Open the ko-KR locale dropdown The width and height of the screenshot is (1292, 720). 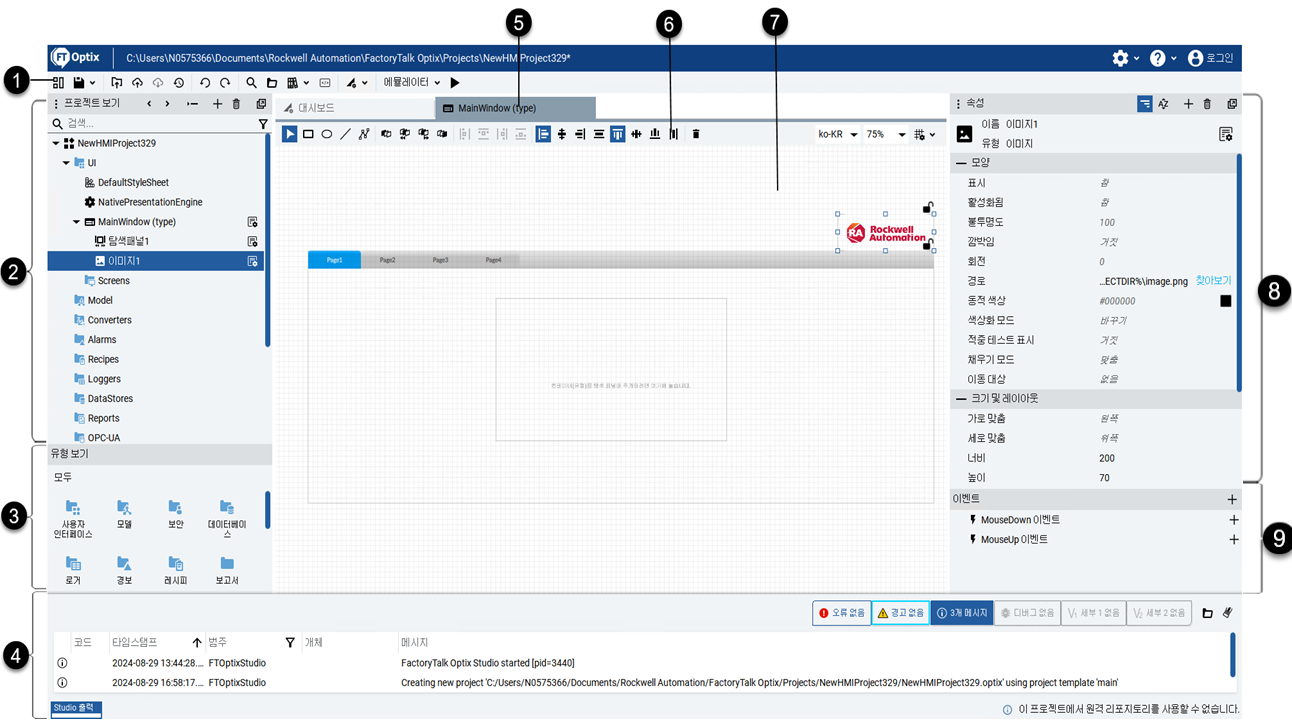click(838, 134)
